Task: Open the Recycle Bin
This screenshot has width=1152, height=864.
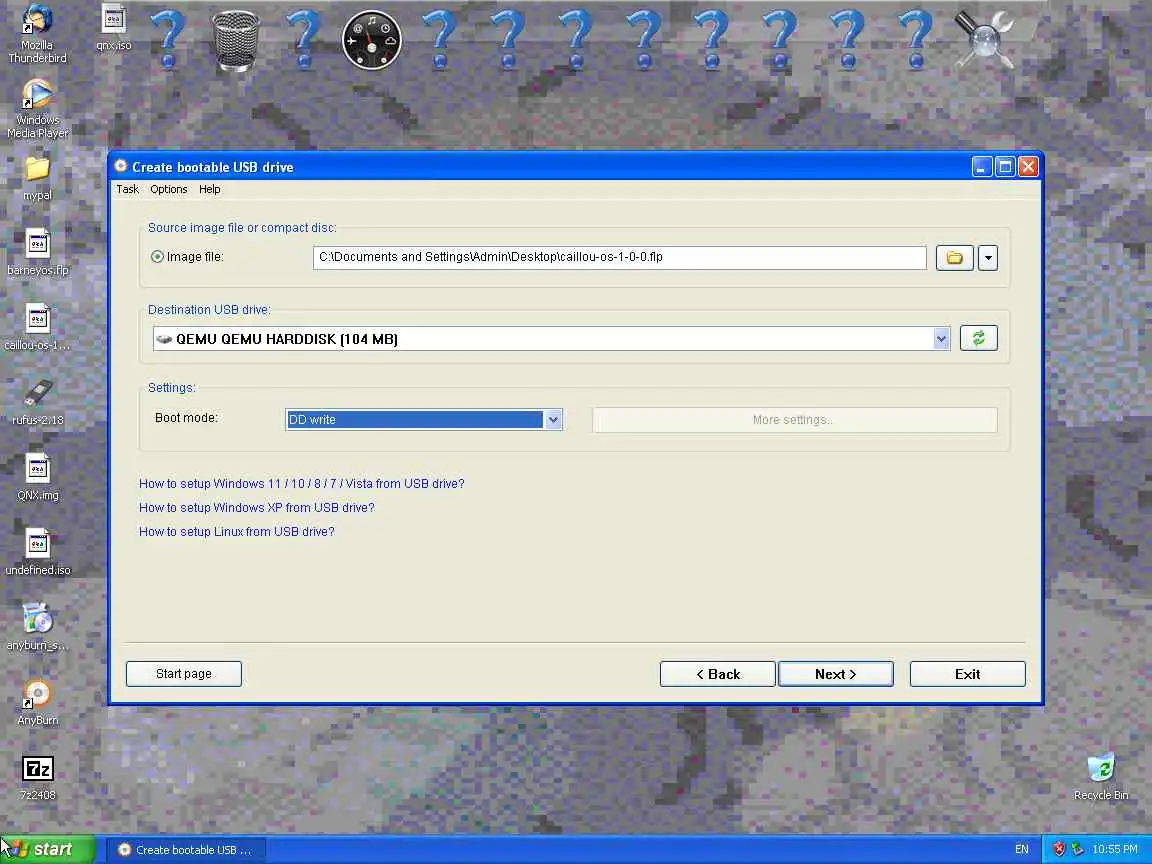Action: (1101, 777)
